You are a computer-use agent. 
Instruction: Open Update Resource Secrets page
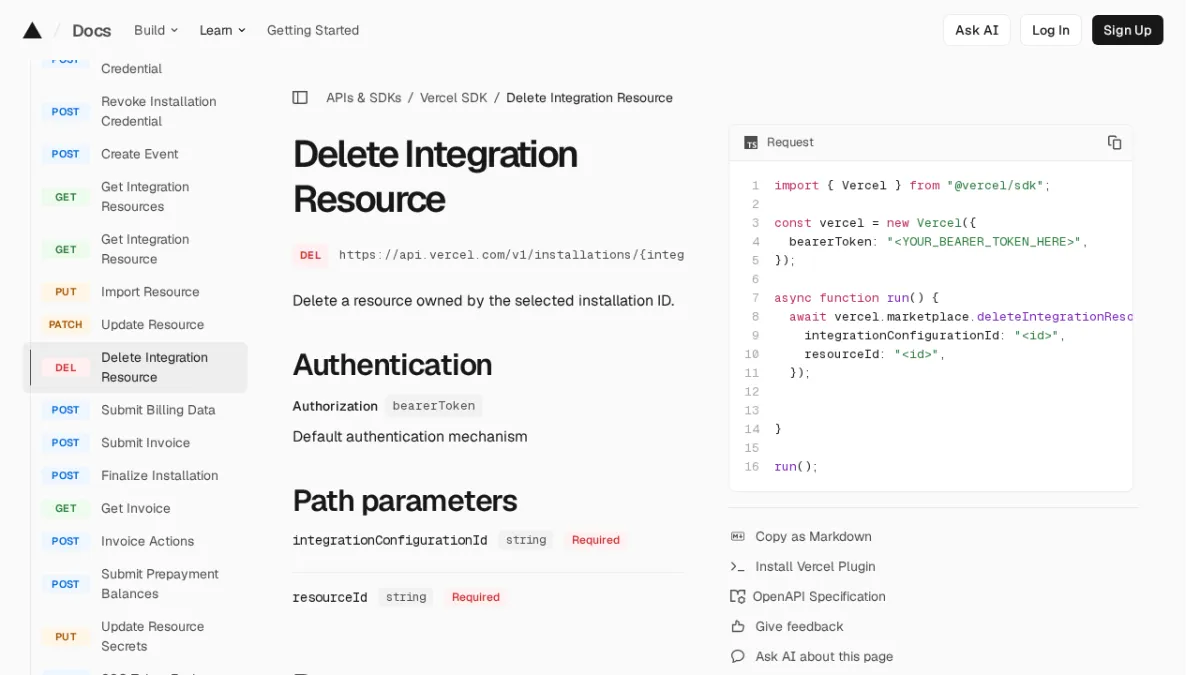(x=152, y=636)
